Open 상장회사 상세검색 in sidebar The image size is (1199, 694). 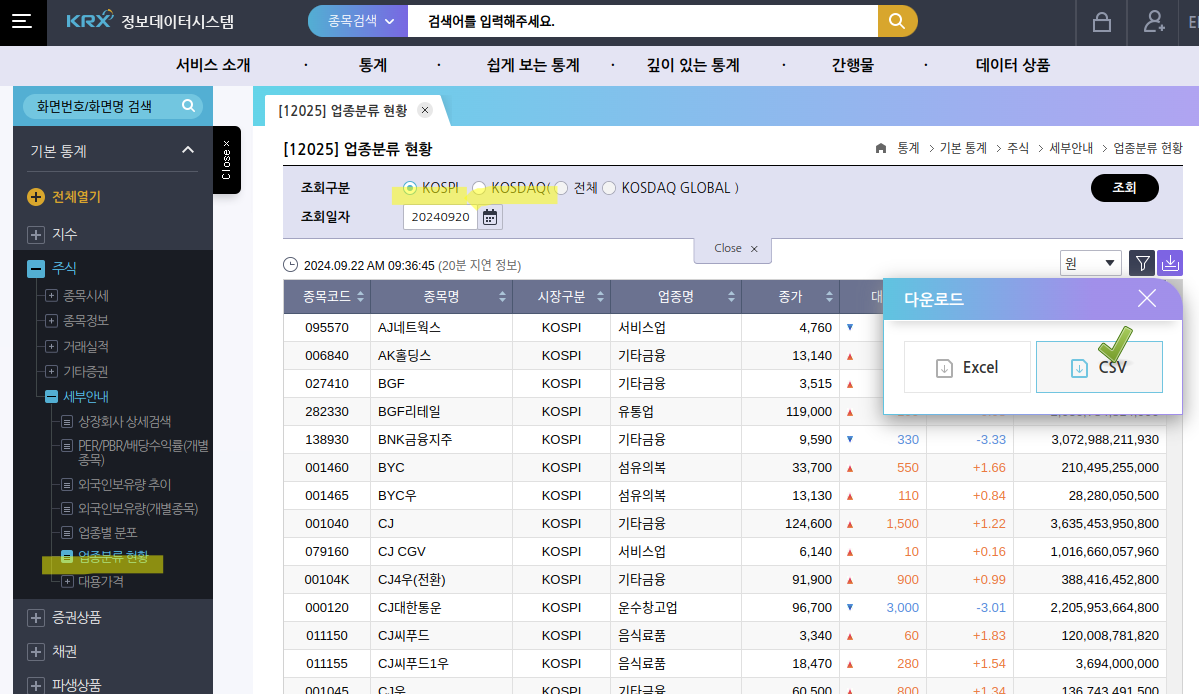tap(125, 422)
